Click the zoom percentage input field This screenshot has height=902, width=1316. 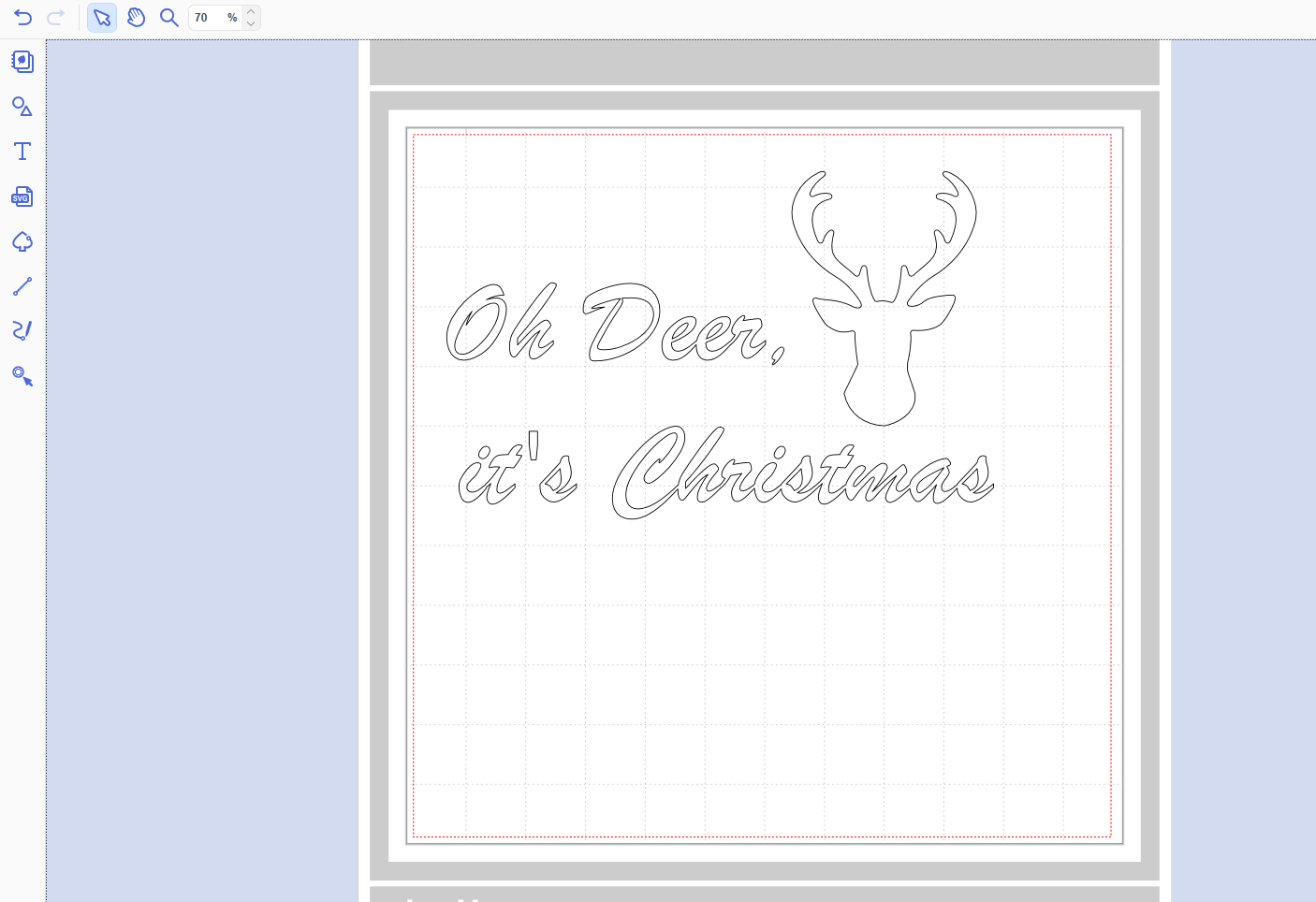[208, 18]
